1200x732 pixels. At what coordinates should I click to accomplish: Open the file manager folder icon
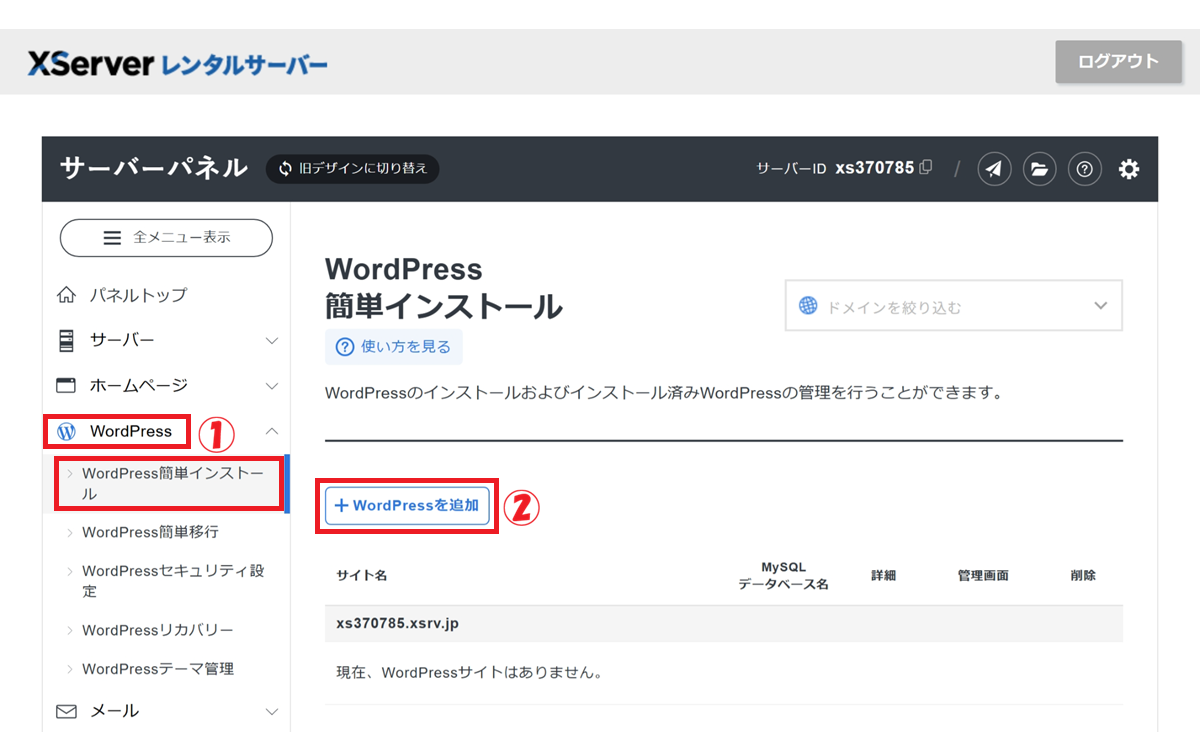coord(1039,169)
